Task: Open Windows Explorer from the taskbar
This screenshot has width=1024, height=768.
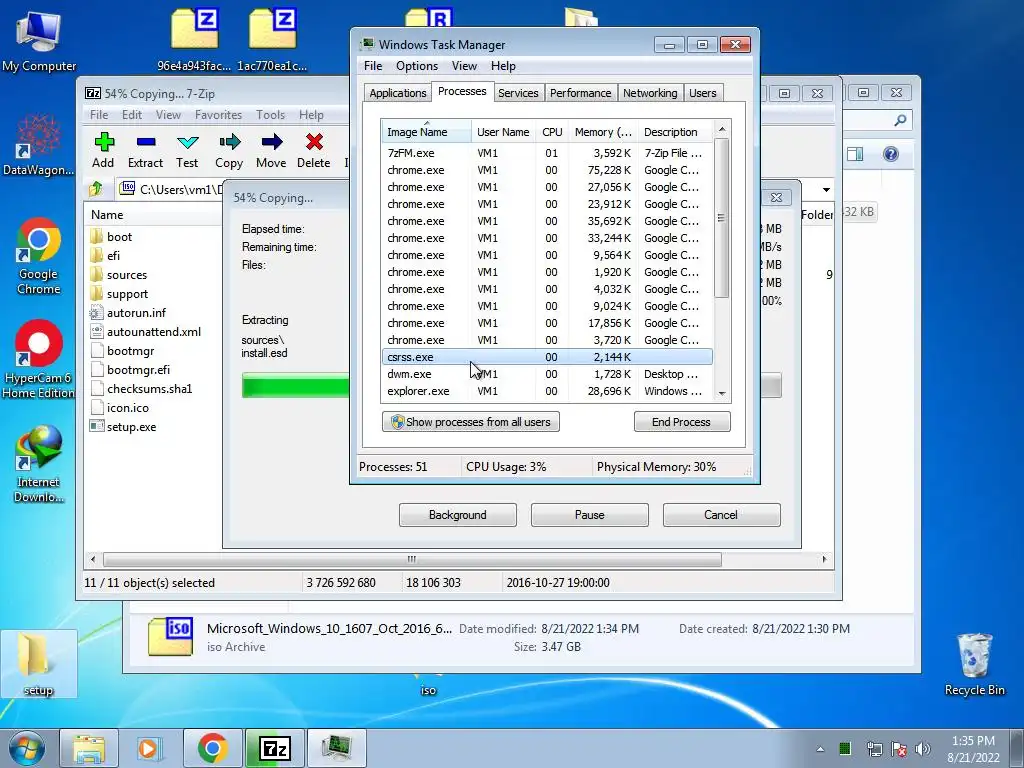Action: click(x=89, y=748)
